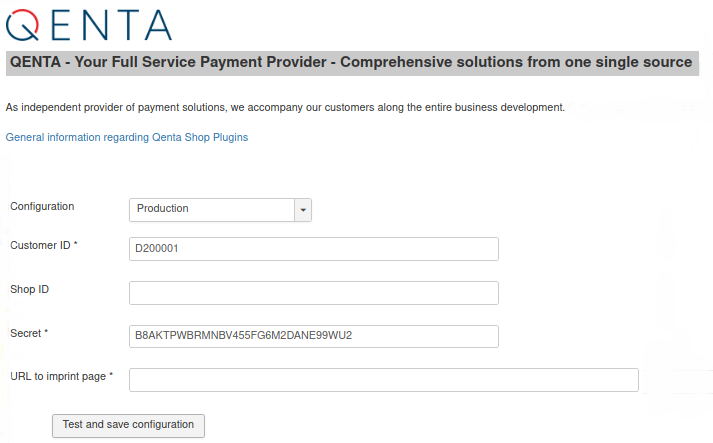This screenshot has width=713, height=443.
Task: Click Test and save configuration button
Action: click(128, 425)
